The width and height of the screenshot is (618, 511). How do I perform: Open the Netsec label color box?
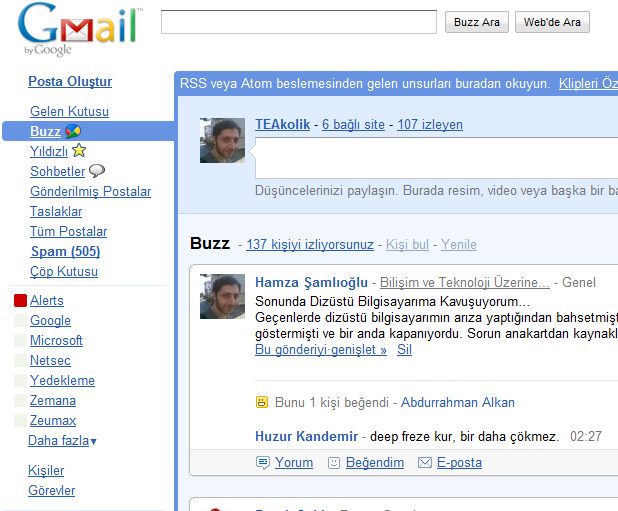(x=20, y=360)
